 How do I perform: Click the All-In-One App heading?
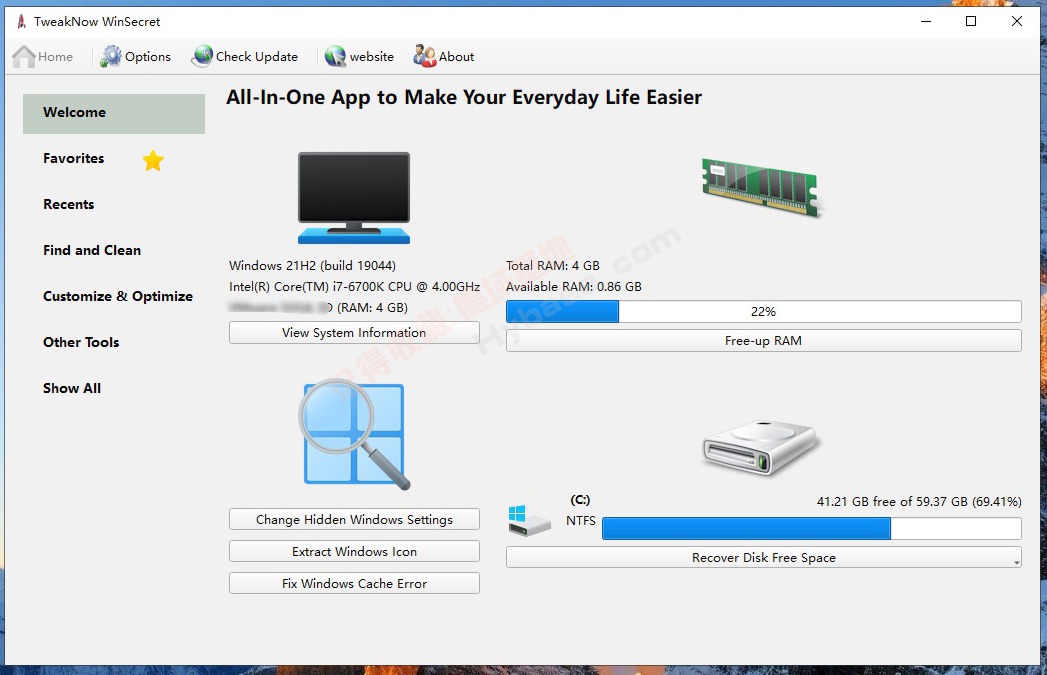click(x=464, y=97)
